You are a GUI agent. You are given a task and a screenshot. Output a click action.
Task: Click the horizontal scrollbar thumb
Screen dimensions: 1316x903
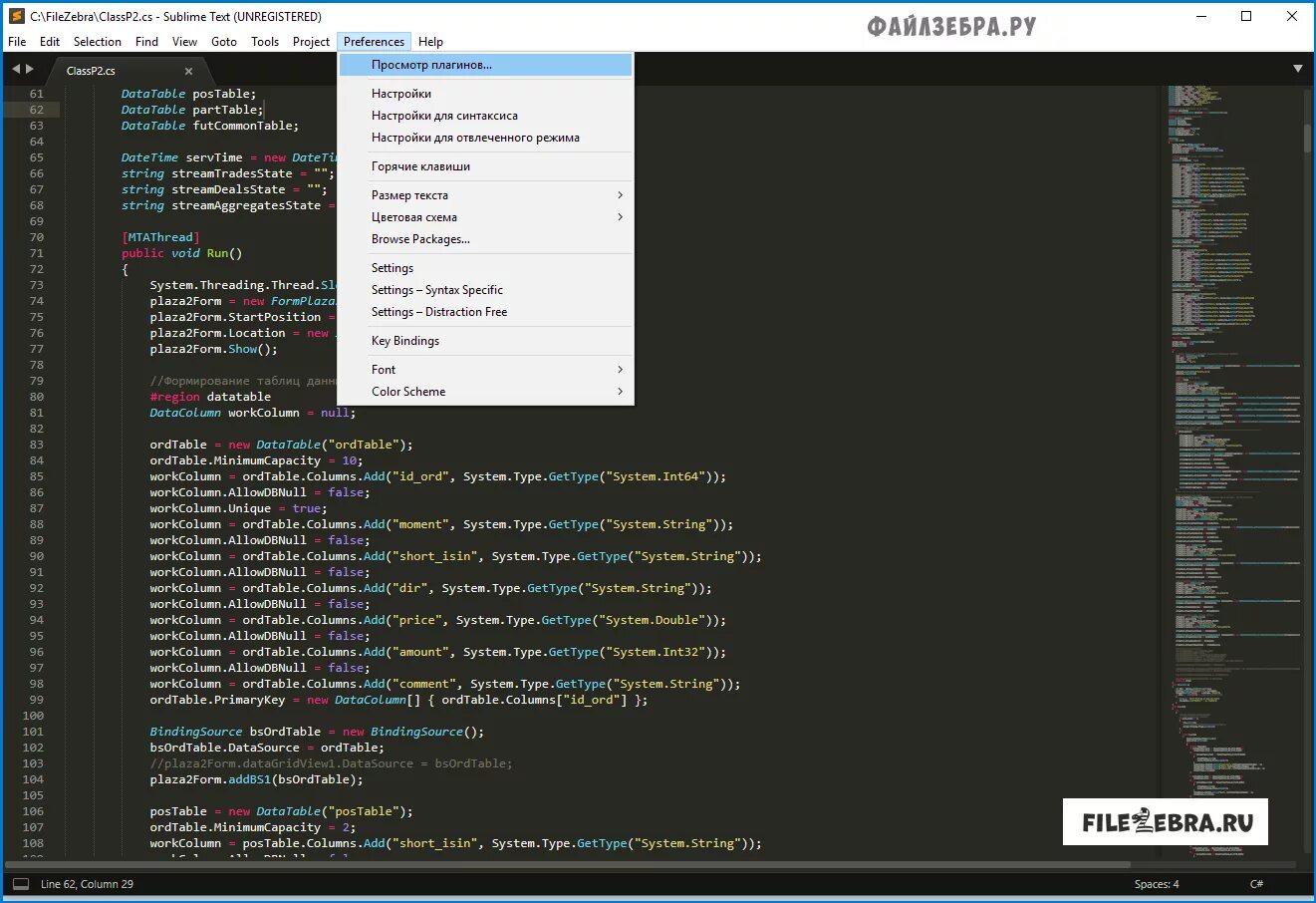point(568,864)
